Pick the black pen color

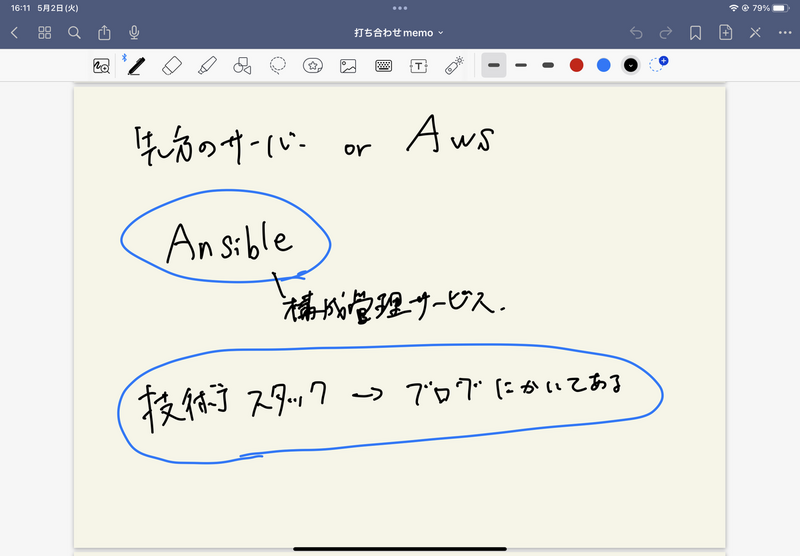(631, 65)
